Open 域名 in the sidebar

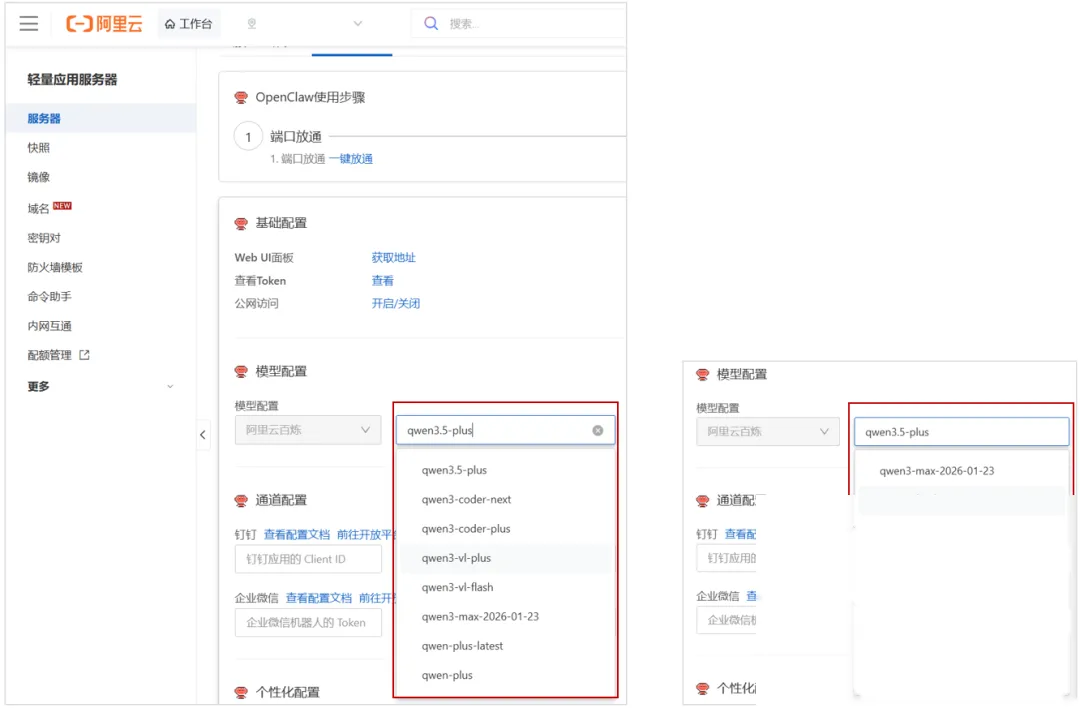(39, 208)
